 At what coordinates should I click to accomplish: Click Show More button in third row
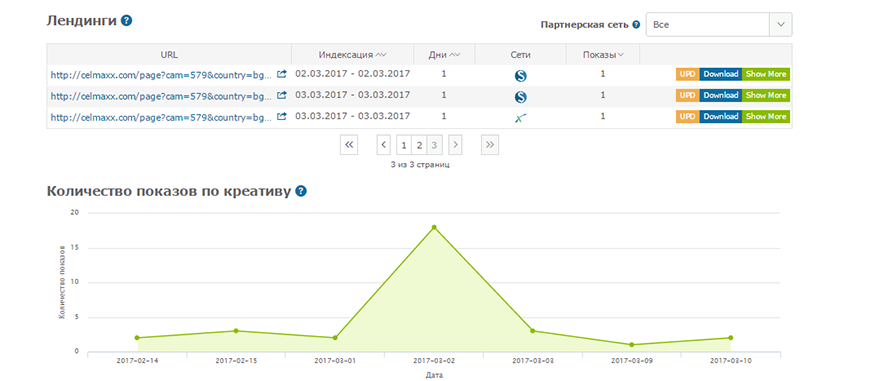point(766,116)
